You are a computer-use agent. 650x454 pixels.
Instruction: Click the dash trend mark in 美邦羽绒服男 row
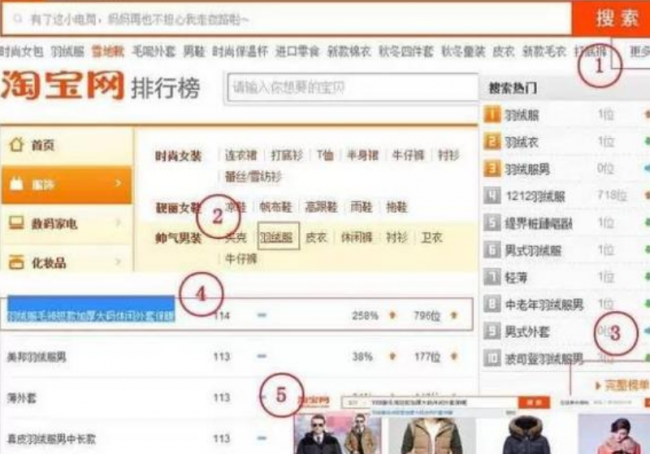coord(262,356)
